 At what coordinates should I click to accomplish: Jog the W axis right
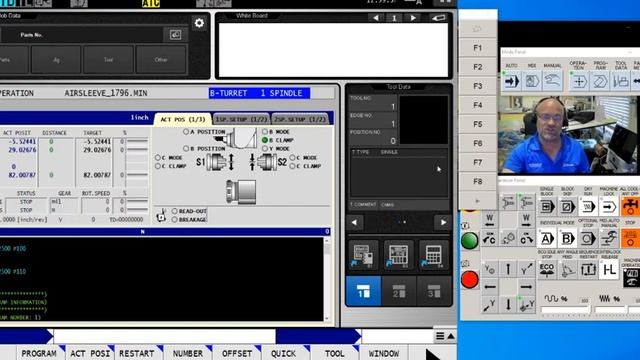click(x=526, y=220)
